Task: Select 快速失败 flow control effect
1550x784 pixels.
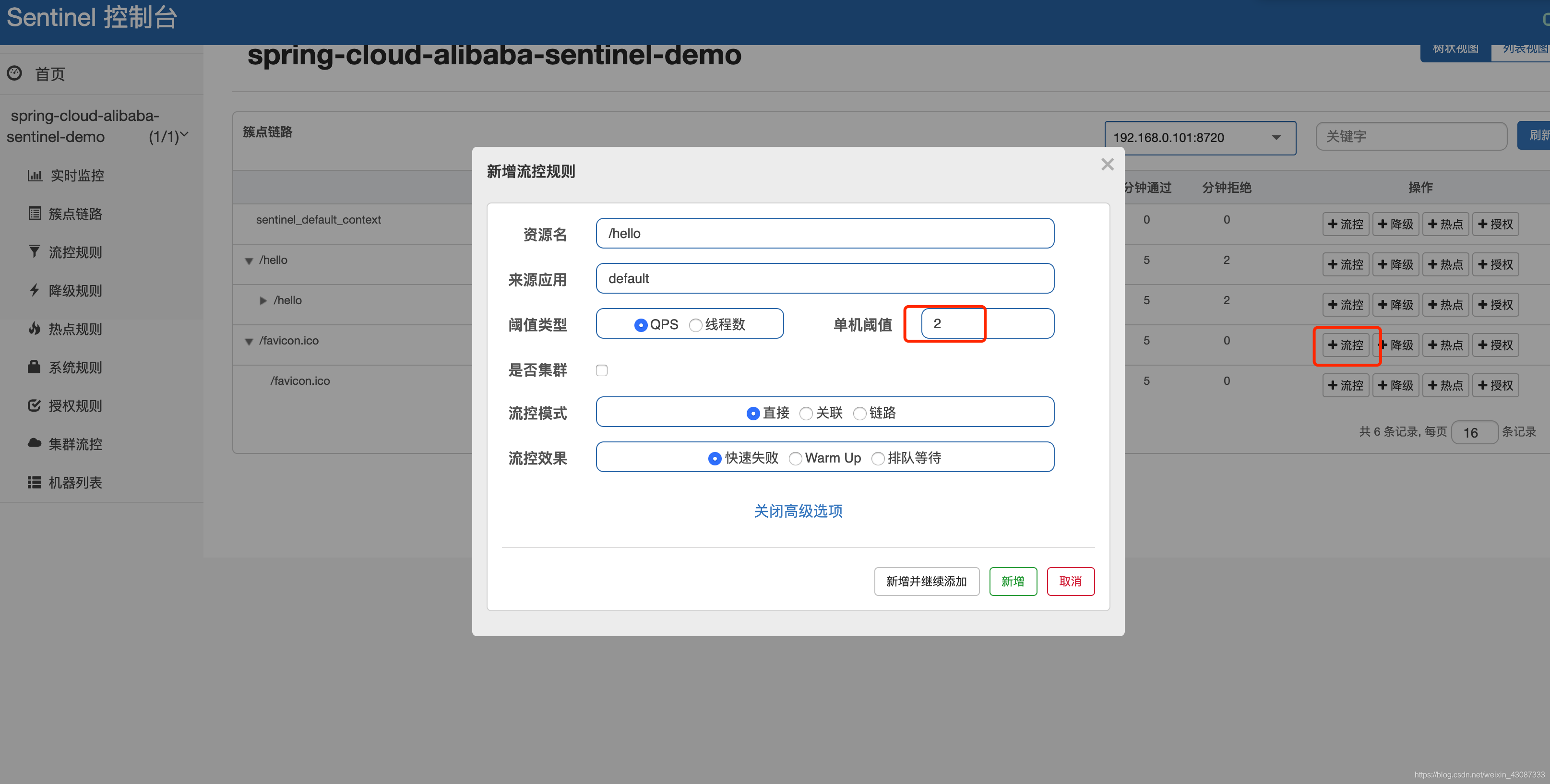Action: pyautogui.click(x=715, y=459)
